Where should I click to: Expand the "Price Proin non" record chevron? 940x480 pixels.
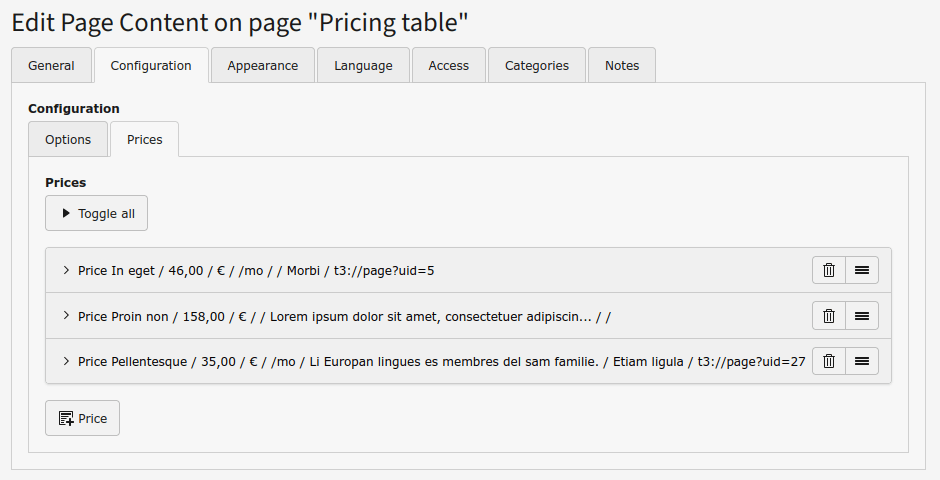(x=66, y=316)
